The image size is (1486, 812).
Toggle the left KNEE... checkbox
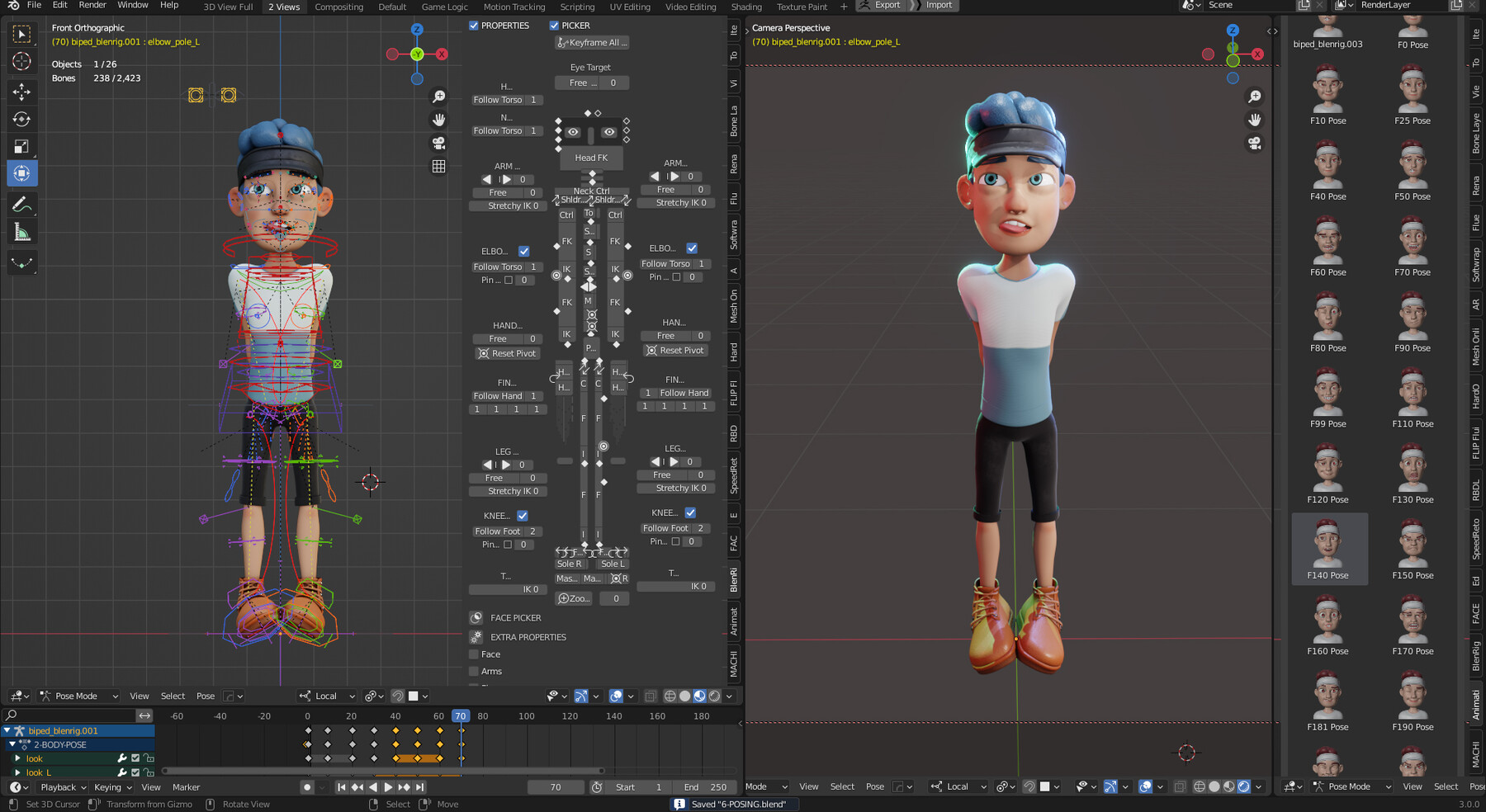point(523,516)
